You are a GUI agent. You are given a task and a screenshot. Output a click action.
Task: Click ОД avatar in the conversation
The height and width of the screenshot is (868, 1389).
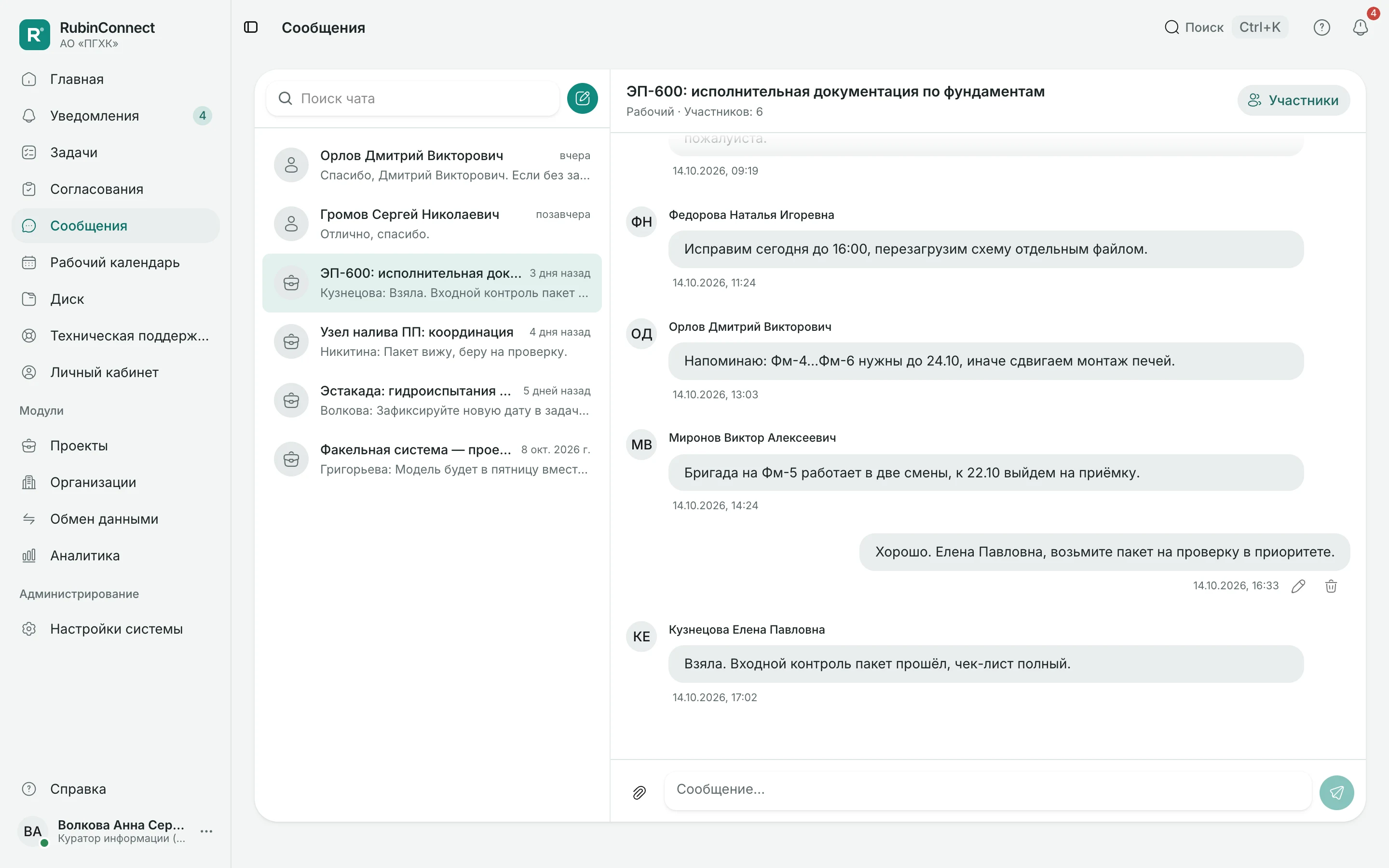pyautogui.click(x=641, y=334)
